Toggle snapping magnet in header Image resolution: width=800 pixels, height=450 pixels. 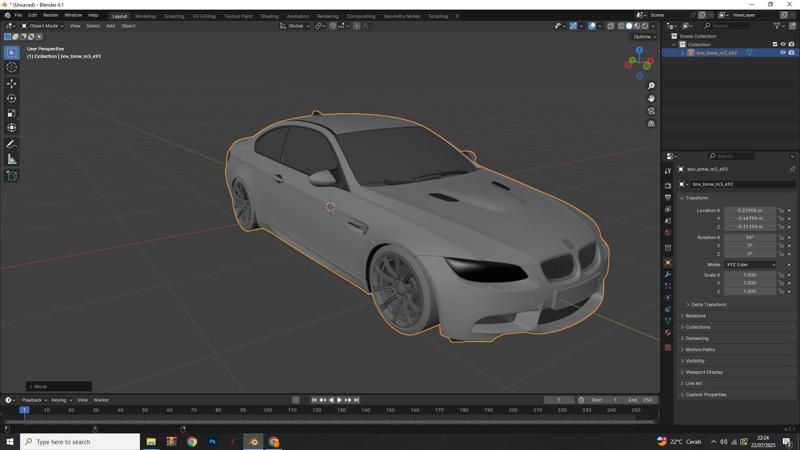333,26
